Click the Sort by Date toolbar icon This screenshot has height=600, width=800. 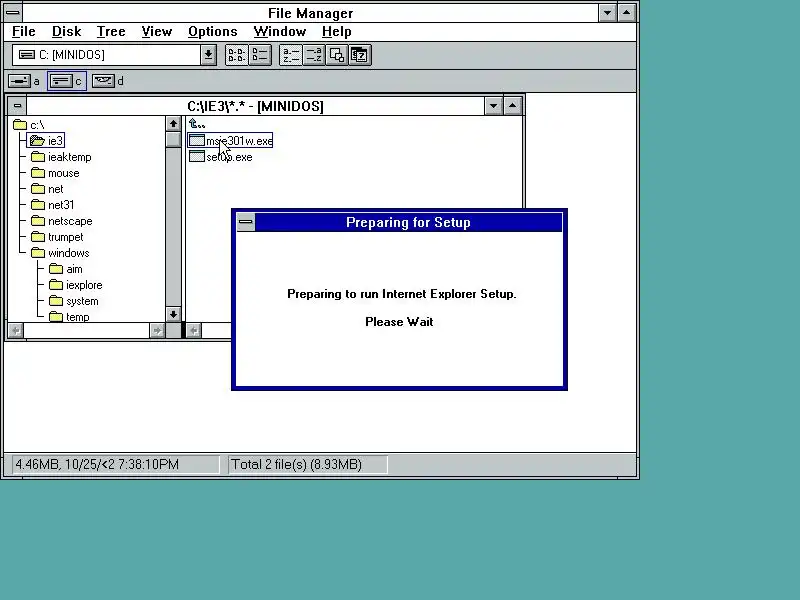click(x=360, y=55)
